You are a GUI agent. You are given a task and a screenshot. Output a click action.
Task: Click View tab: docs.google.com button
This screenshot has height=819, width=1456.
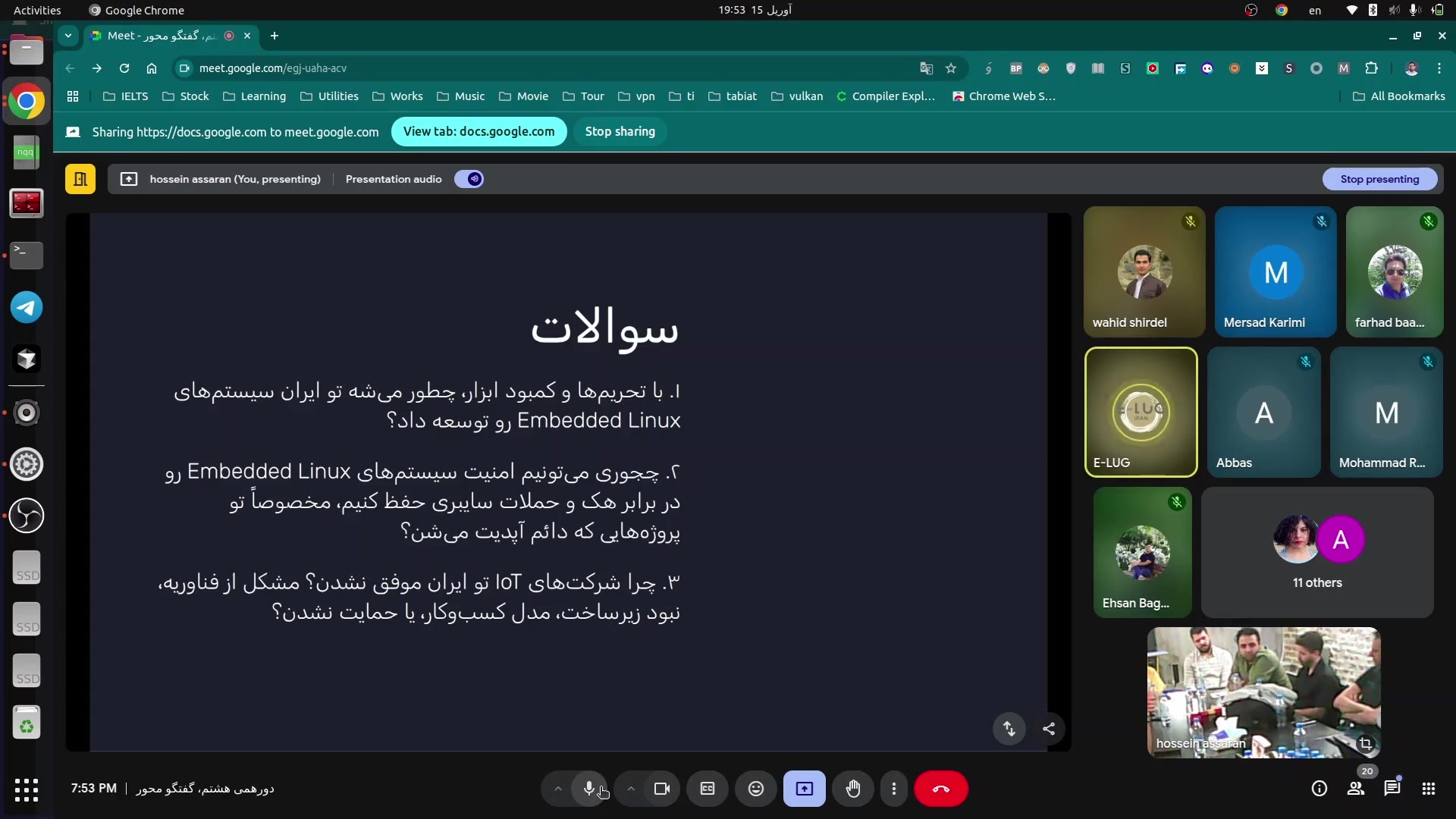(x=479, y=131)
